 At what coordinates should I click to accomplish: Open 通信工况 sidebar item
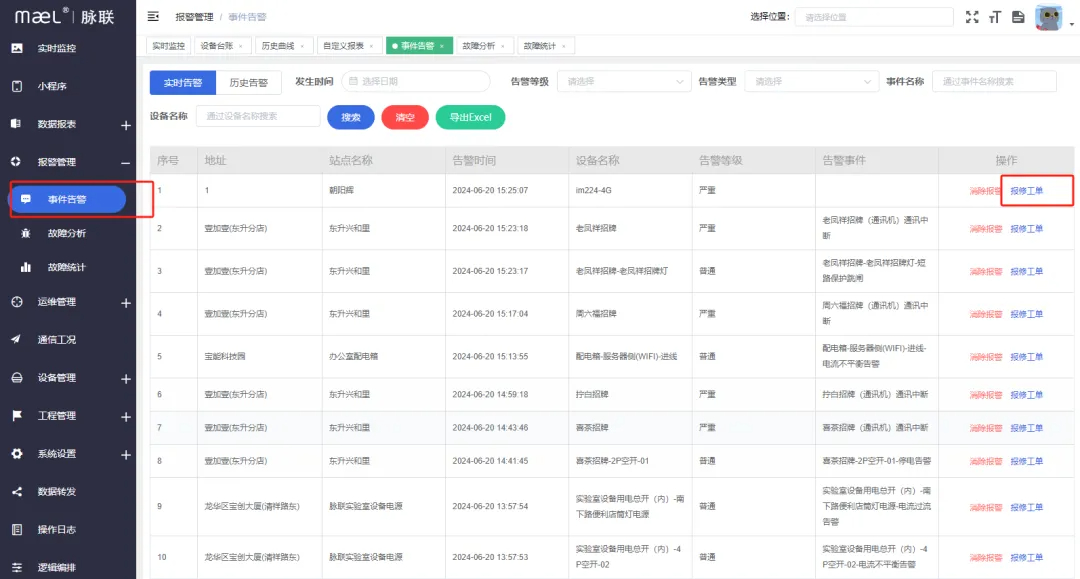(56, 339)
